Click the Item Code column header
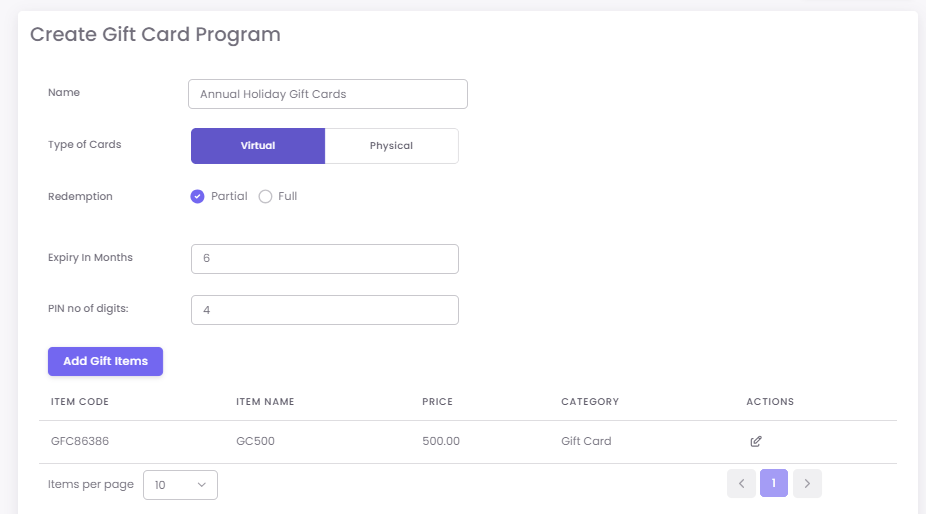This screenshot has width=926, height=514. 80,402
